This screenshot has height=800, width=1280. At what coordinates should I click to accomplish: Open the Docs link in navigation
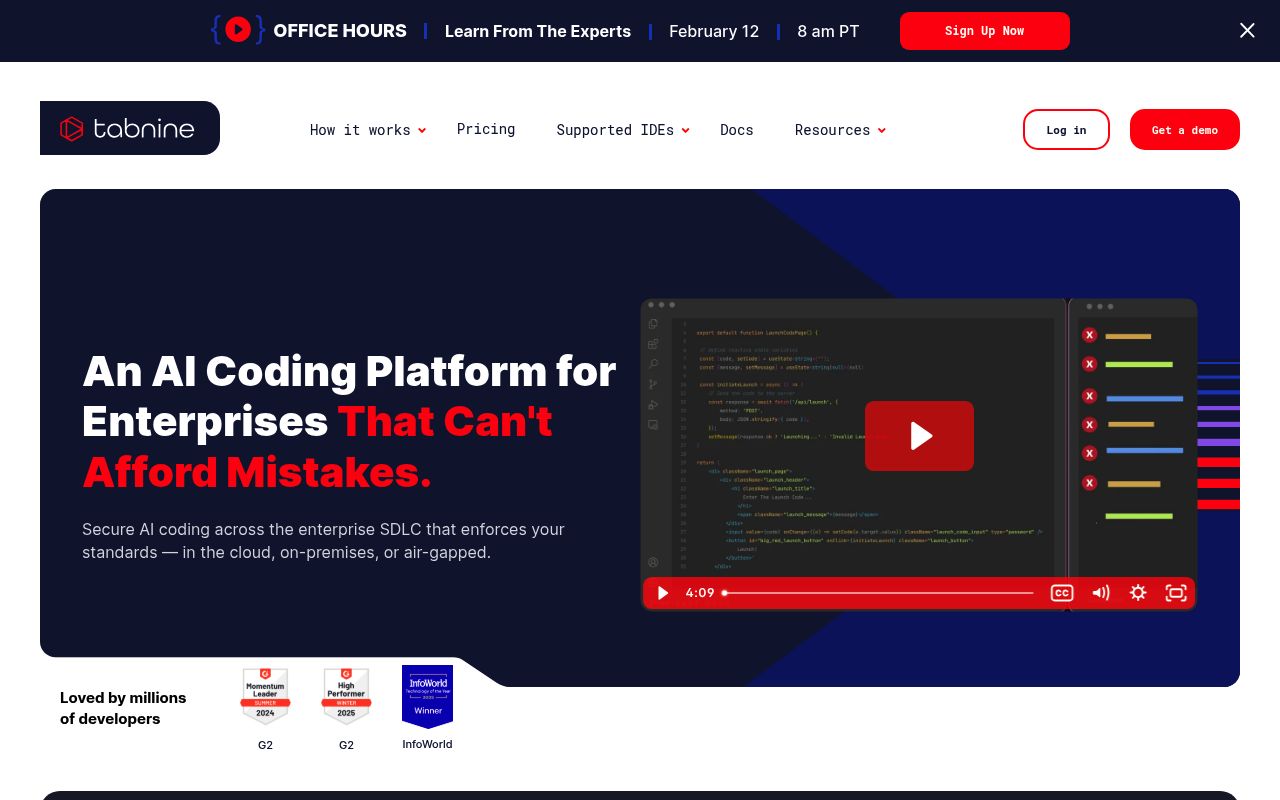click(x=737, y=130)
